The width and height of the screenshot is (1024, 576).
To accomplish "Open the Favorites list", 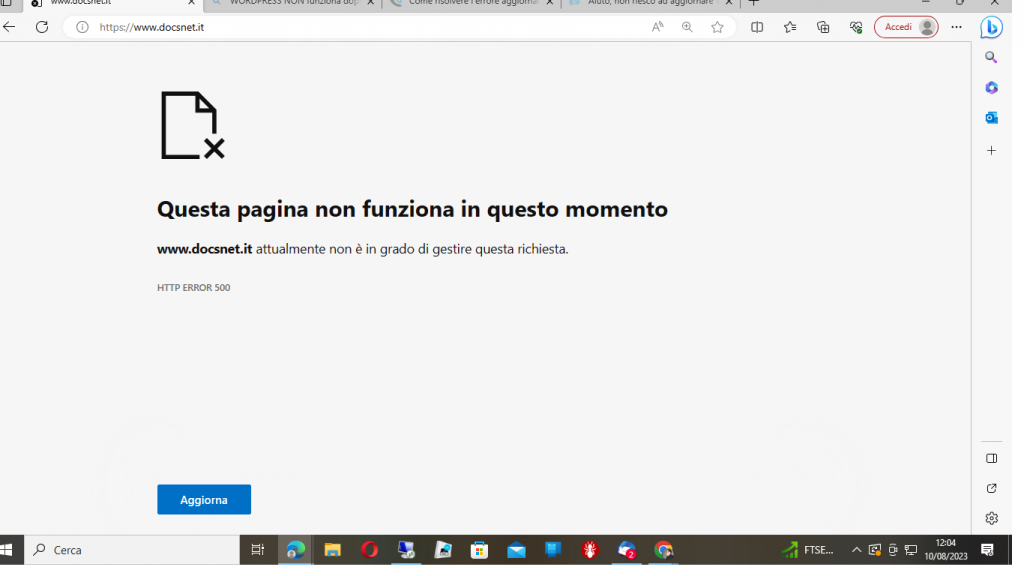I will [790, 27].
